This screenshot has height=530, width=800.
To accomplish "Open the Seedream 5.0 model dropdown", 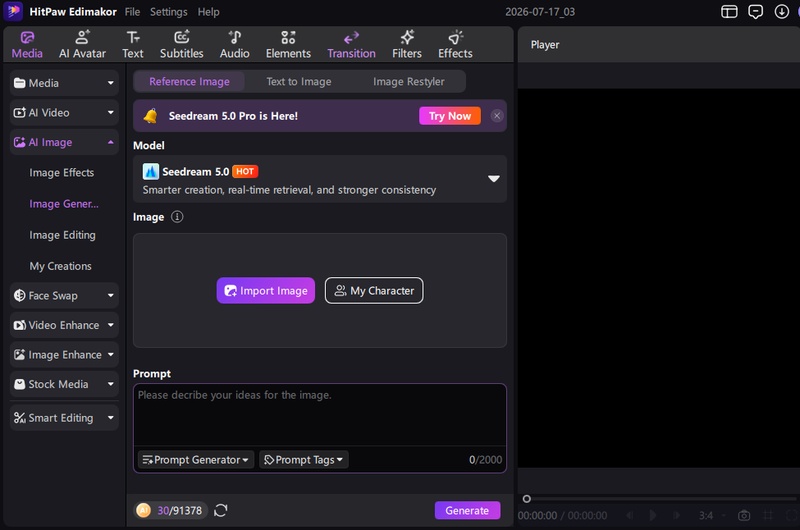I will pyautogui.click(x=320, y=179).
